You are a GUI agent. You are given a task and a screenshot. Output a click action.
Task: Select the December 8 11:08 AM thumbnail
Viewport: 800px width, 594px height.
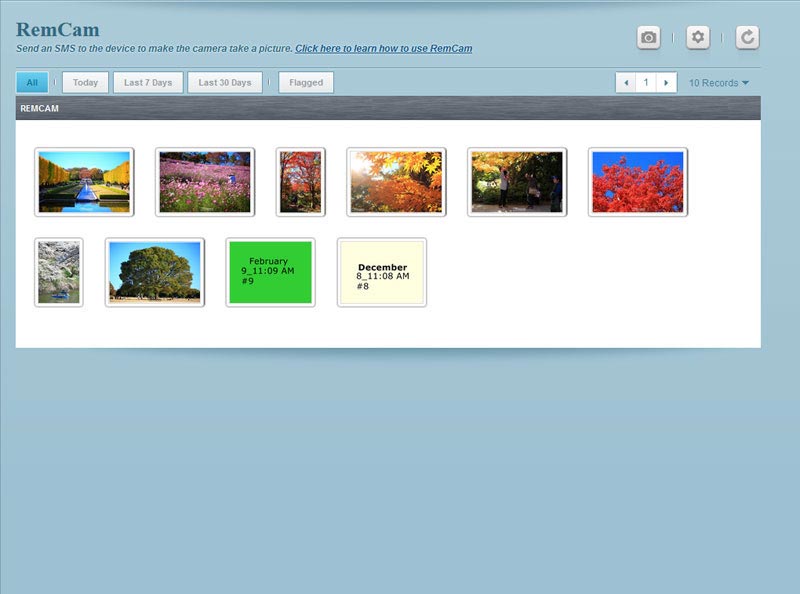click(x=382, y=272)
